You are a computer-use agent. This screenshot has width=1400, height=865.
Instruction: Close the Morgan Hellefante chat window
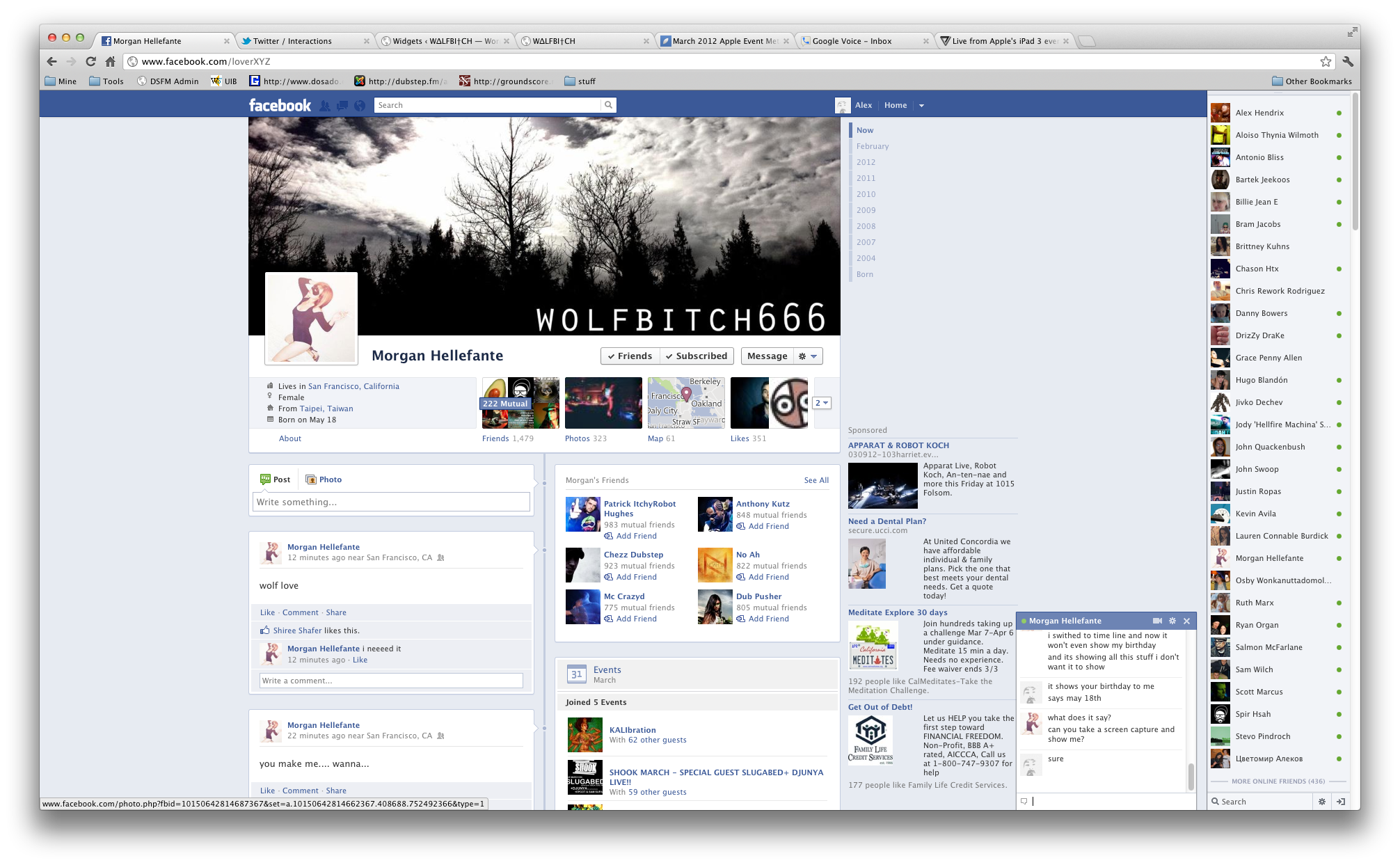coord(1187,621)
